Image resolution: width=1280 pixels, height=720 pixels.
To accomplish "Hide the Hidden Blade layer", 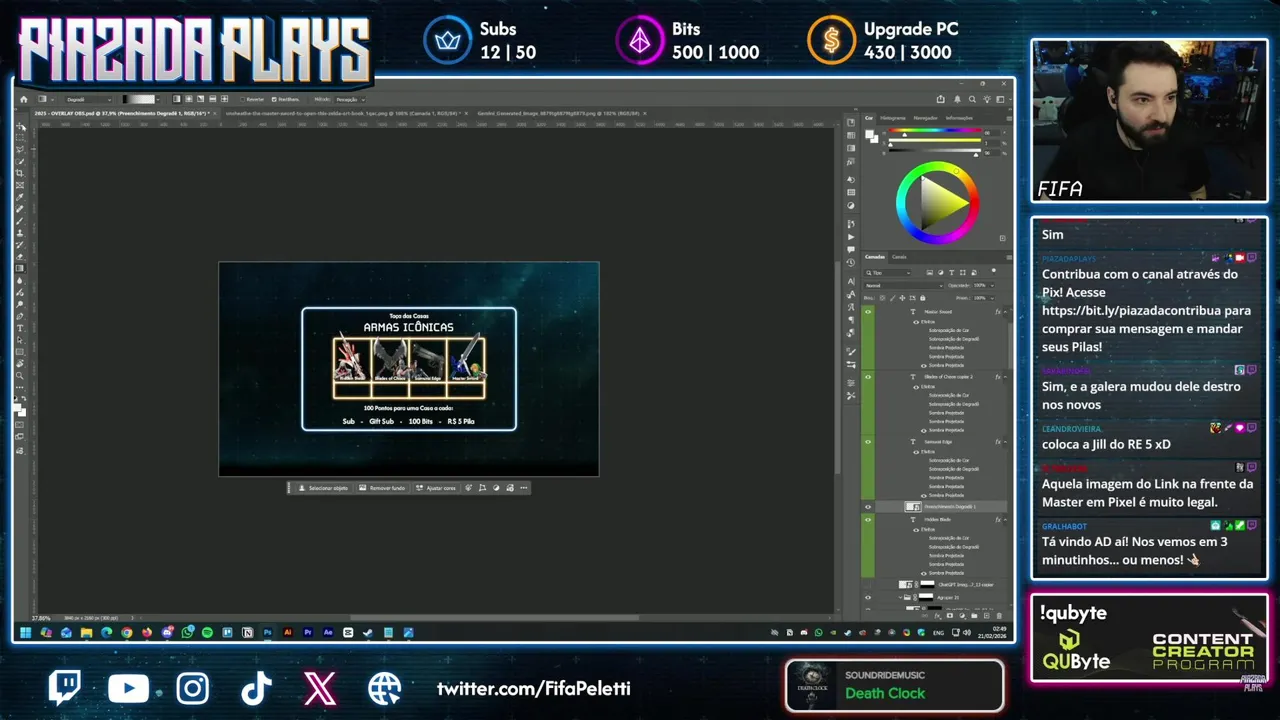I will 867,520.
